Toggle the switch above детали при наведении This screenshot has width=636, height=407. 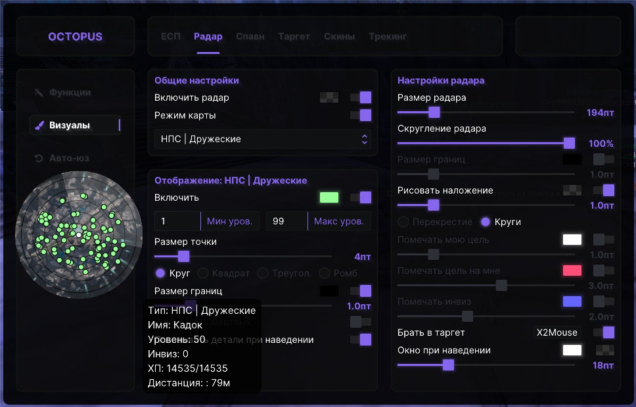click(x=361, y=322)
